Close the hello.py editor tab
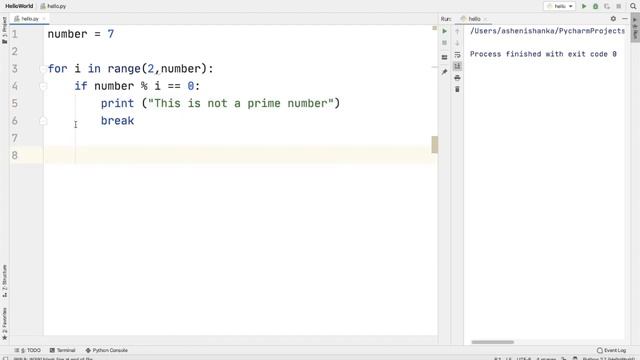This screenshot has height=360, width=640. point(44,19)
